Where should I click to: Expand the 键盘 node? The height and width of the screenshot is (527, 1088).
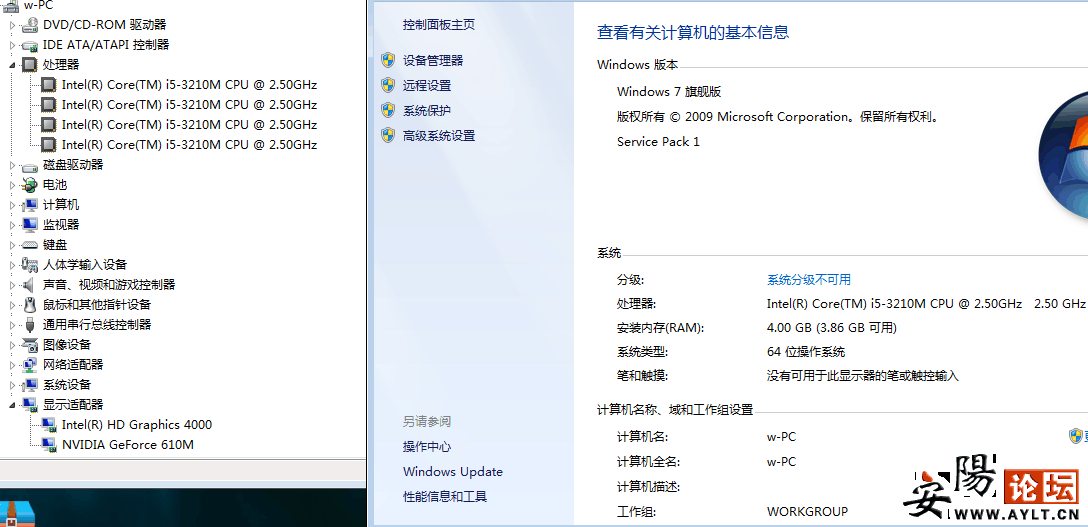(12, 245)
